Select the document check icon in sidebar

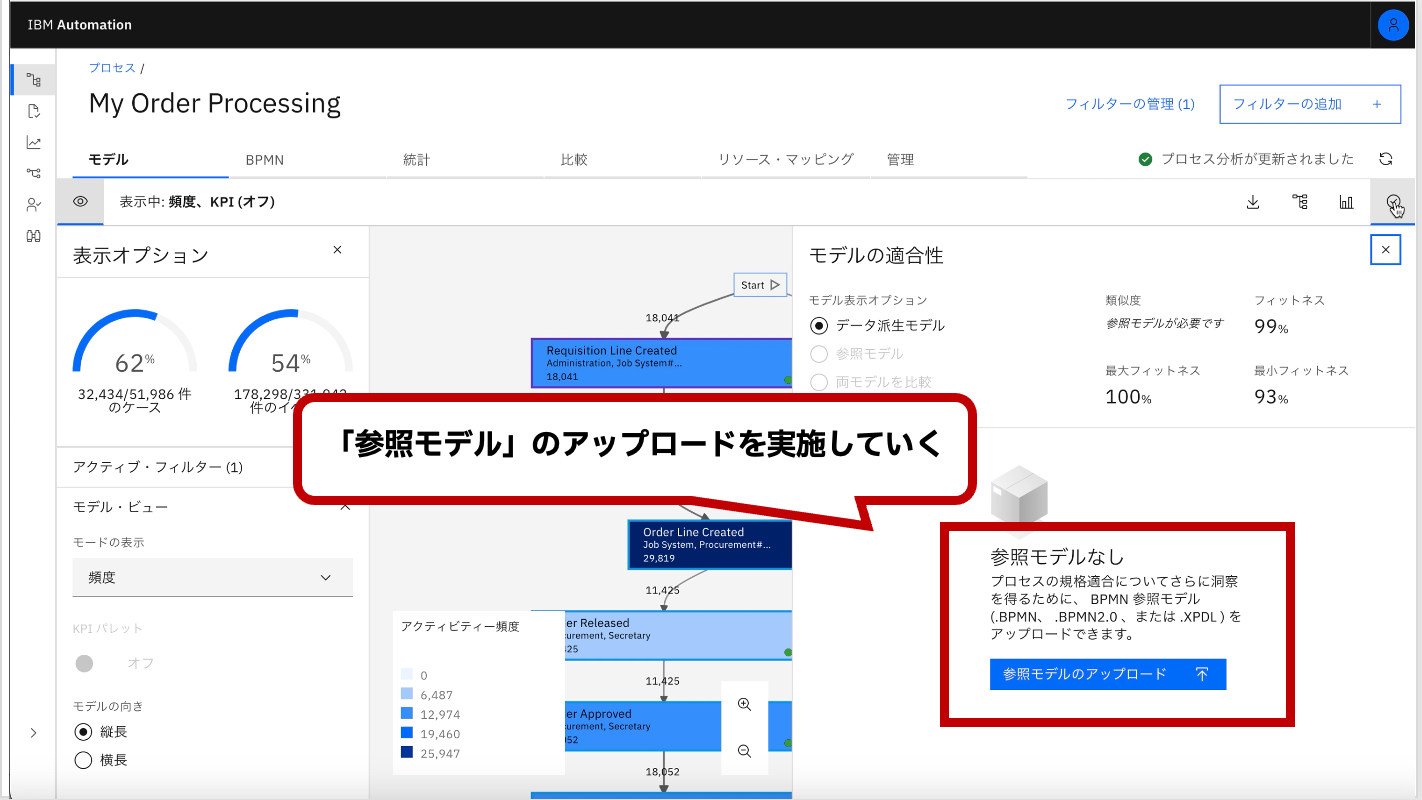point(33,111)
